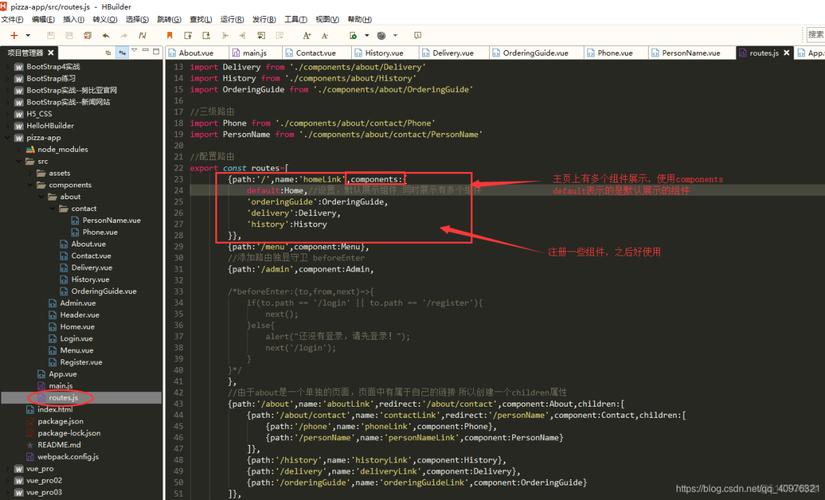Open the 跳转(G) menu
Image resolution: width=825 pixels, height=500 pixels.
click(169, 19)
